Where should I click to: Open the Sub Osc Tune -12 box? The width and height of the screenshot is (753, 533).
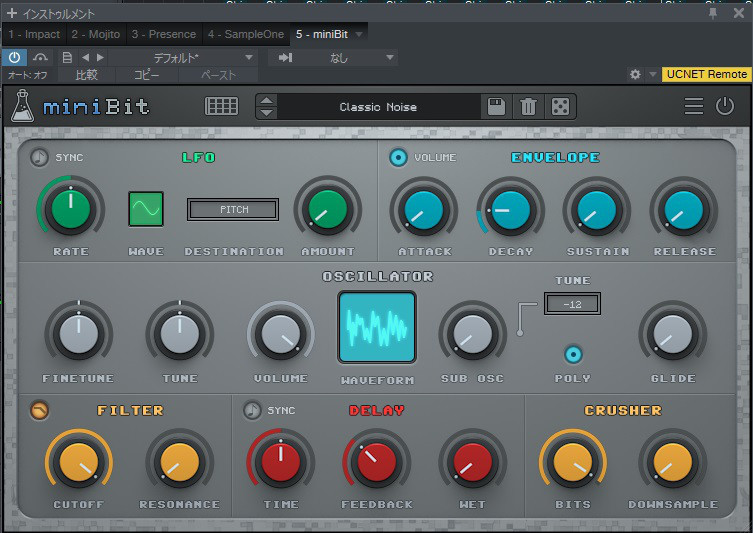(x=572, y=304)
